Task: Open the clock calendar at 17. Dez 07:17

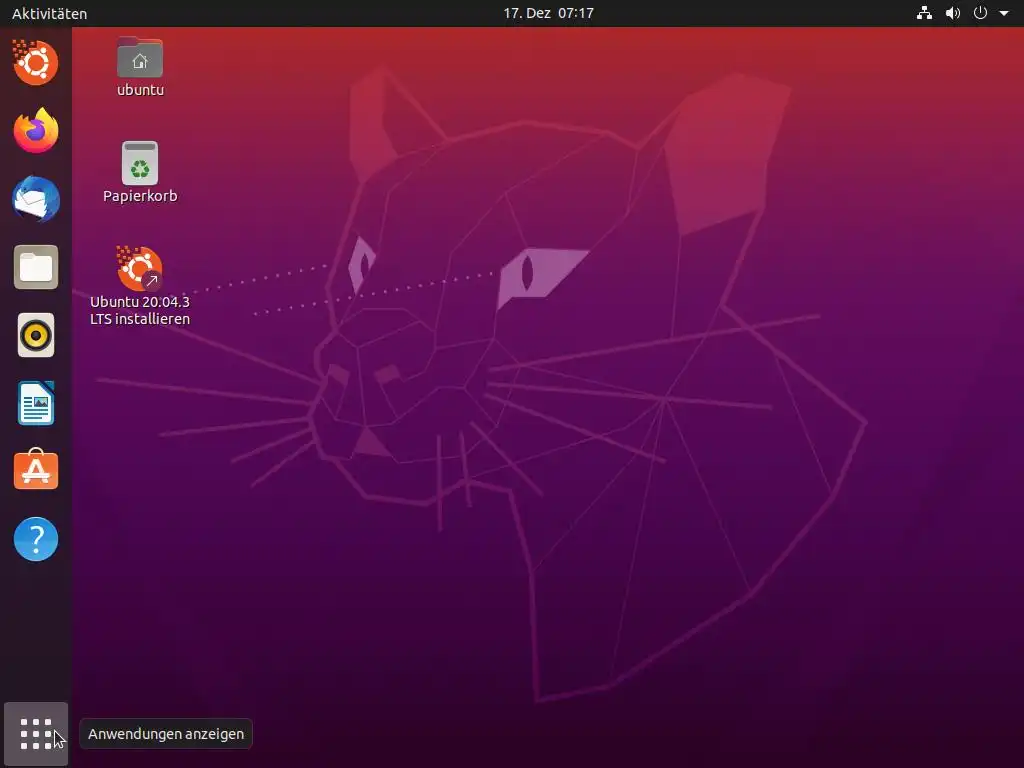Action: tap(549, 13)
